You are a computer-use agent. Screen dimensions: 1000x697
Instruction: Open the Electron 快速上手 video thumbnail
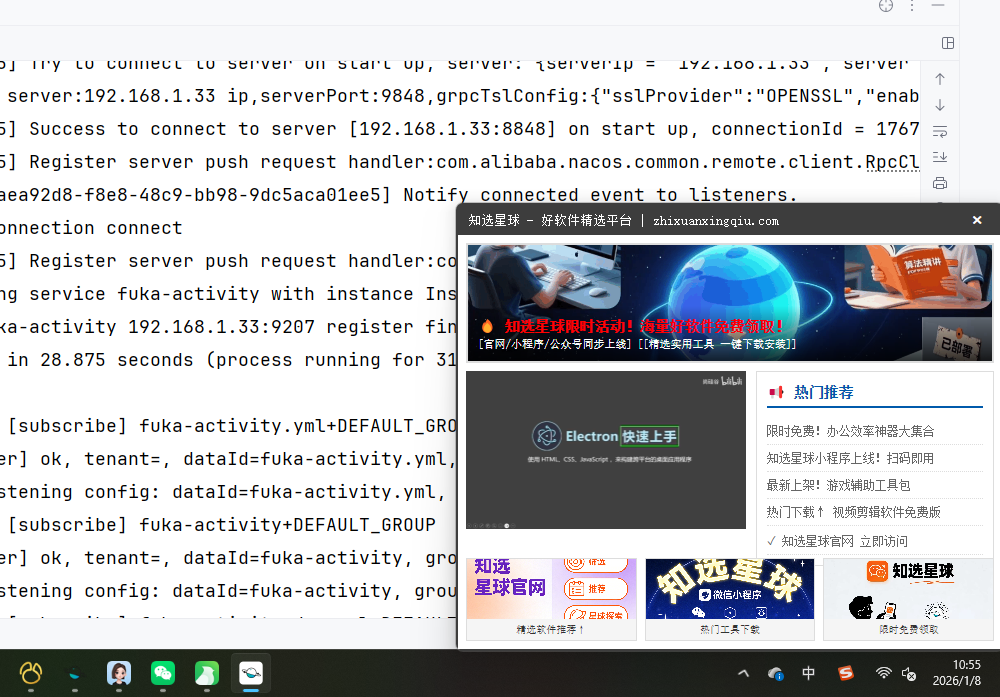pyautogui.click(x=606, y=450)
